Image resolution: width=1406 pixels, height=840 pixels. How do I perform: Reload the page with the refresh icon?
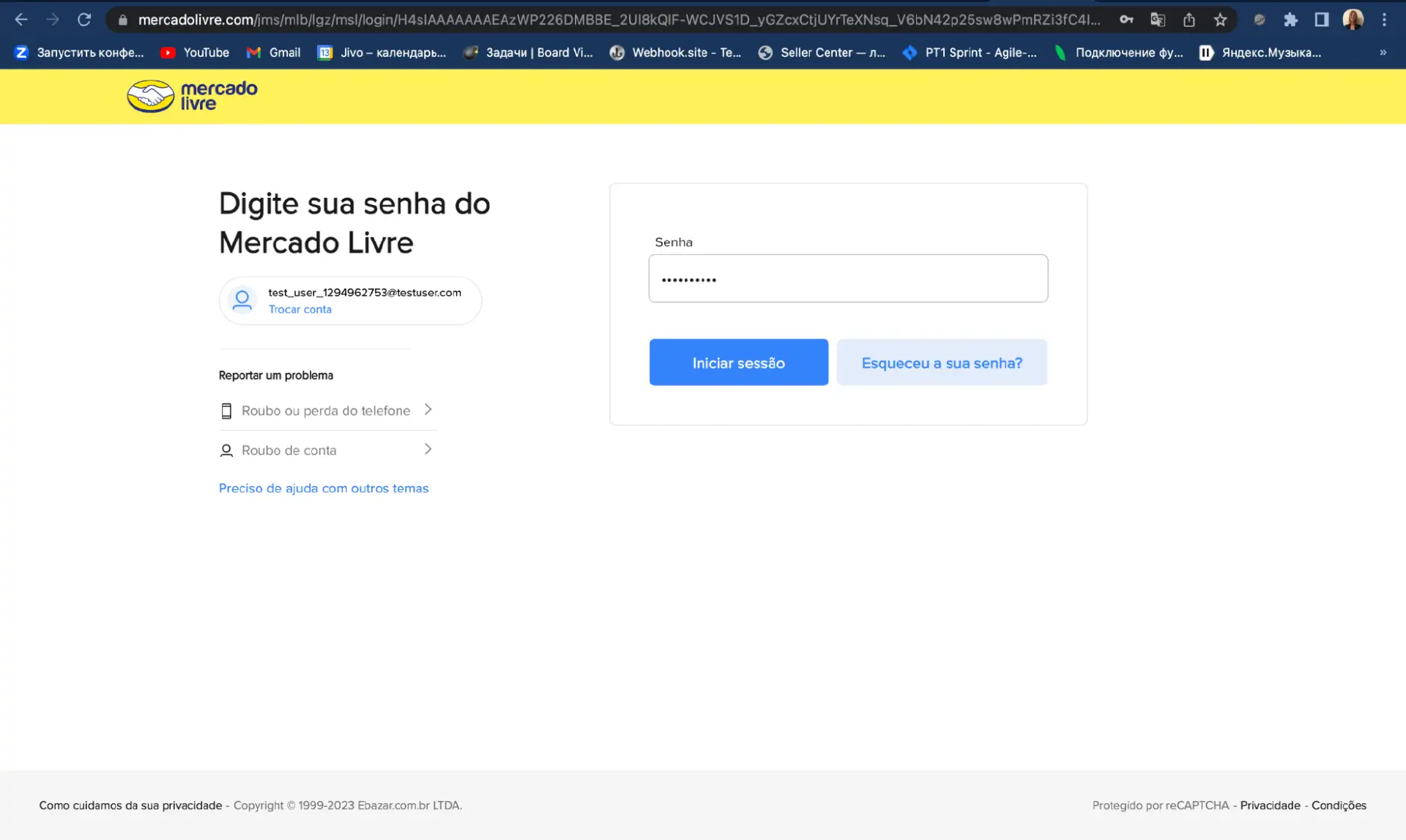[x=84, y=20]
